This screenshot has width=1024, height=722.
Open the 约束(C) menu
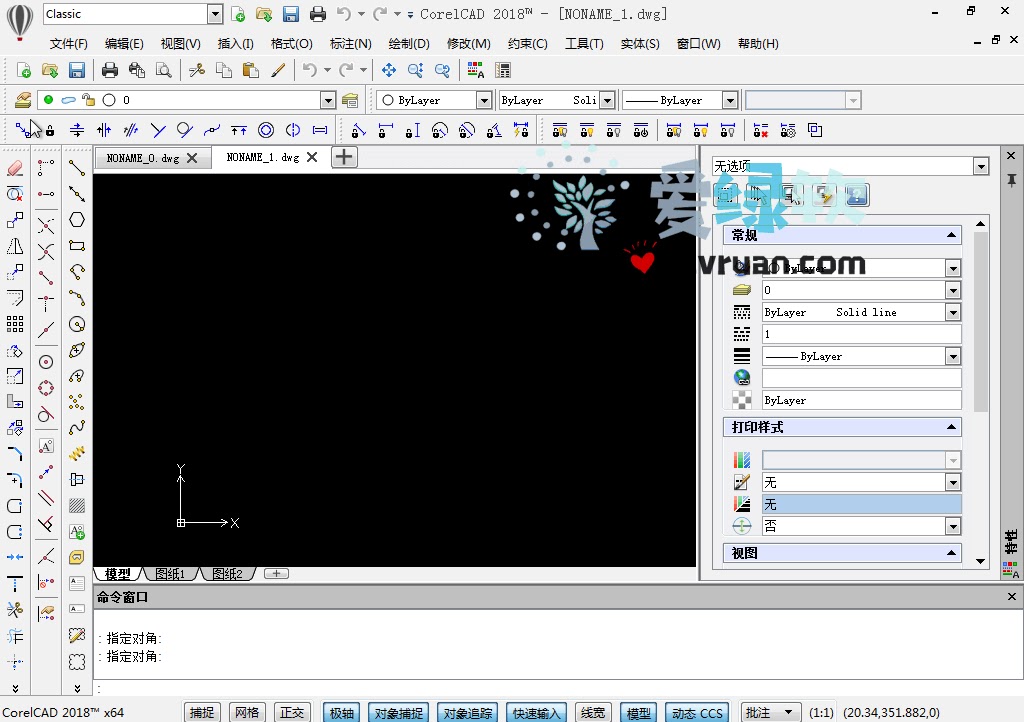[x=528, y=44]
